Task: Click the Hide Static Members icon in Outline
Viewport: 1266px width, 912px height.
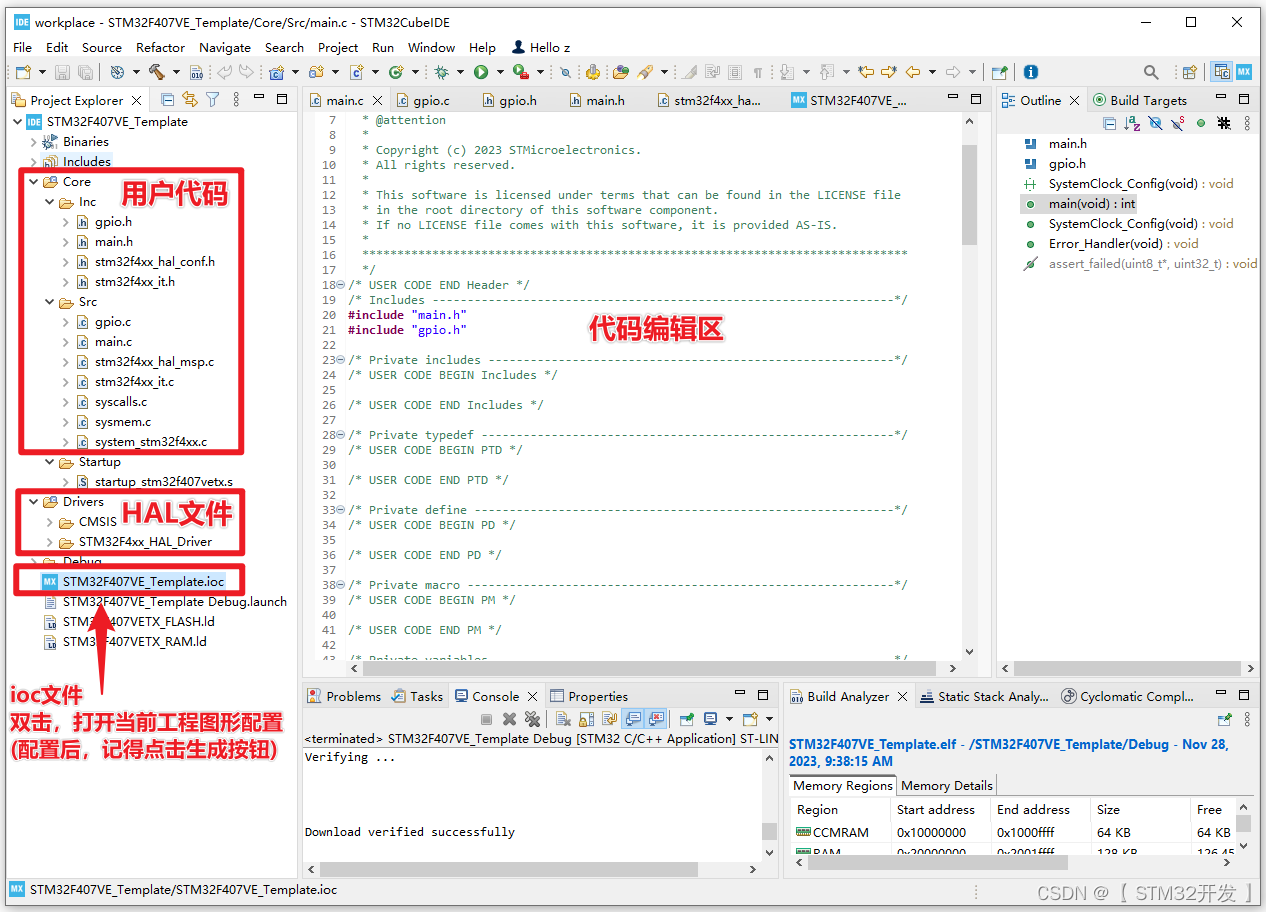Action: 1178,123
